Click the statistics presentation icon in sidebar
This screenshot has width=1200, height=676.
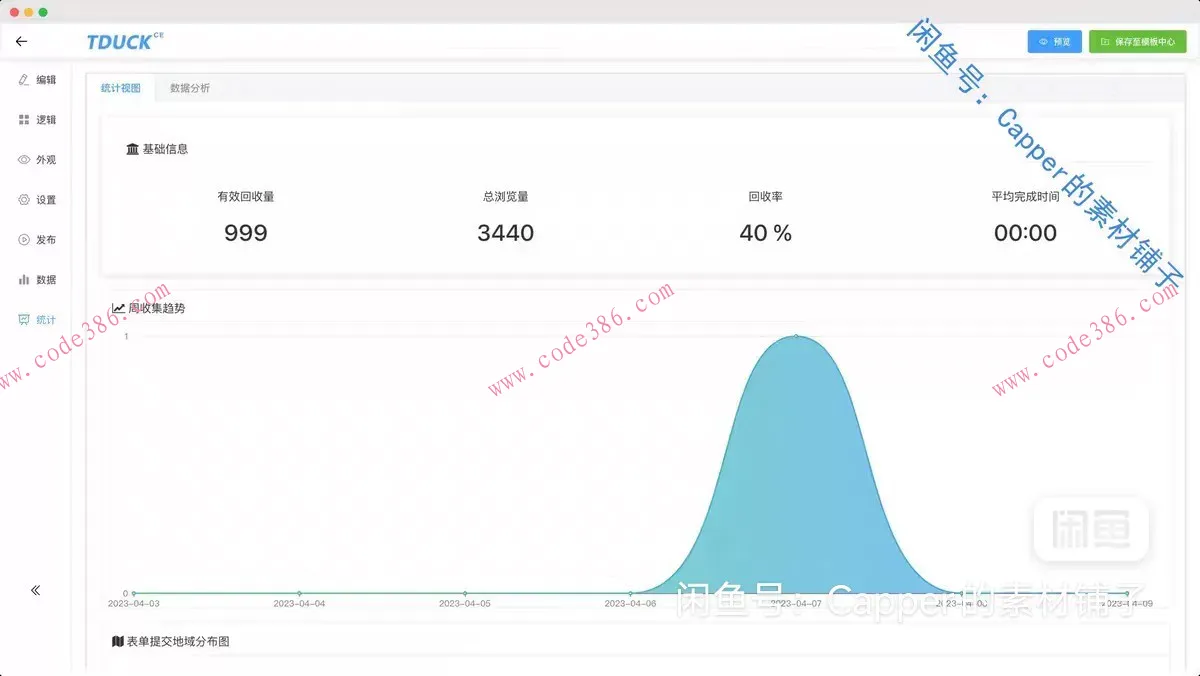(24, 320)
